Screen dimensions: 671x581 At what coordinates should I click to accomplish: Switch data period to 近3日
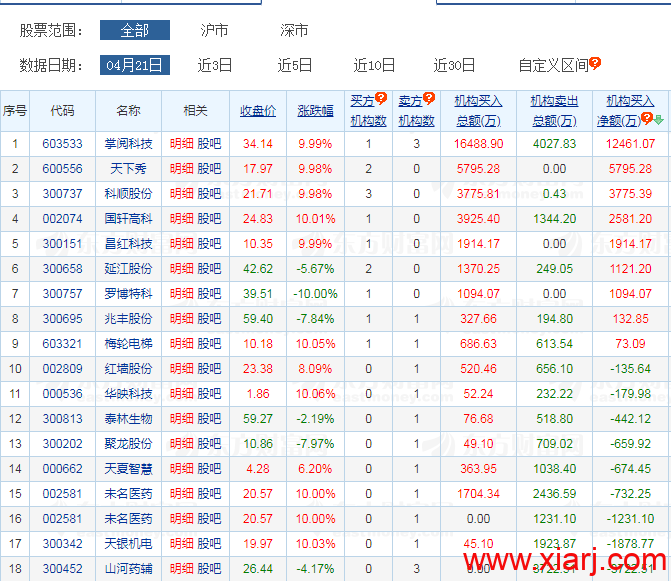pos(214,65)
